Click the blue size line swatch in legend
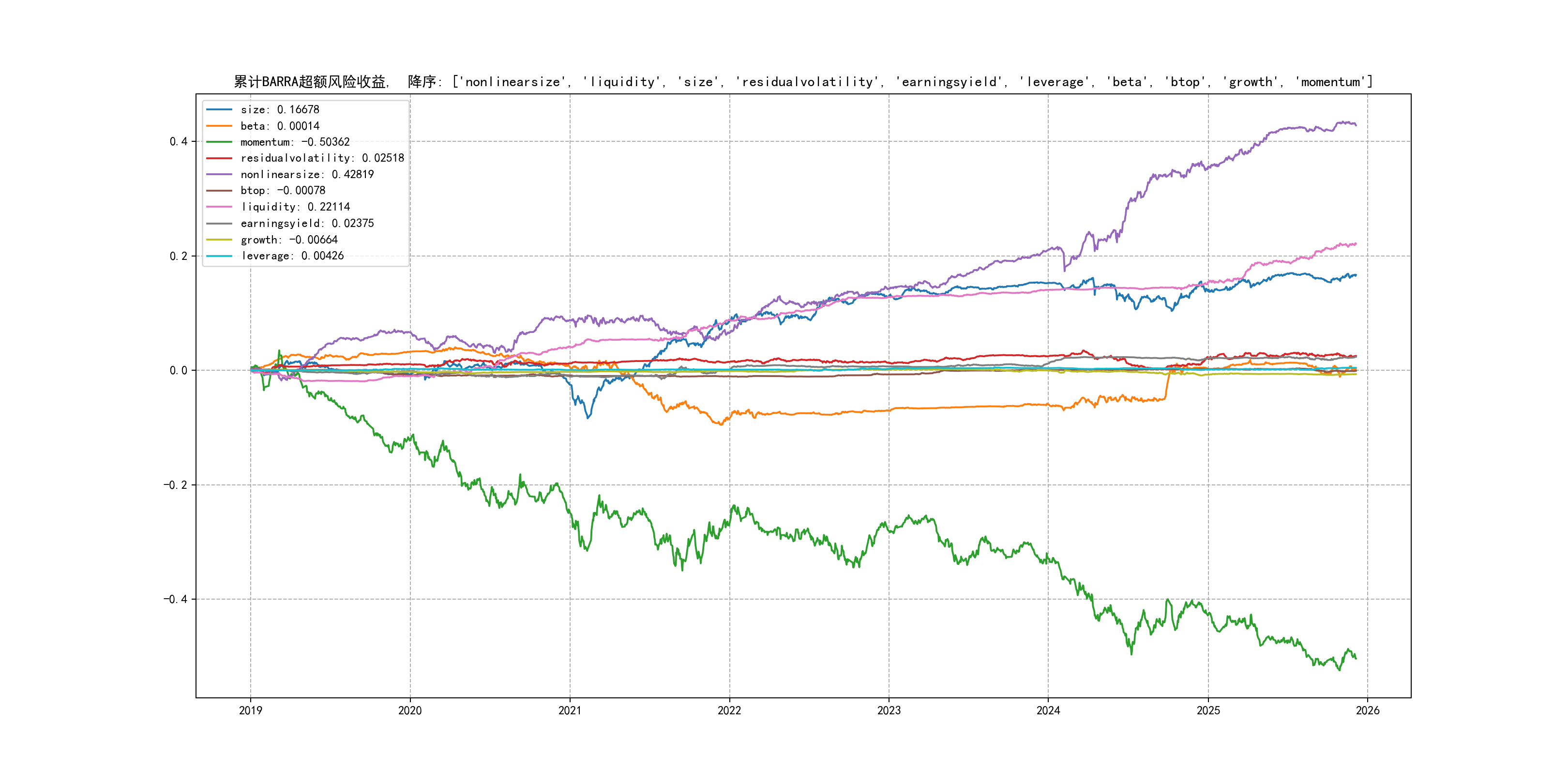This screenshot has height=784, width=1568. (219, 109)
